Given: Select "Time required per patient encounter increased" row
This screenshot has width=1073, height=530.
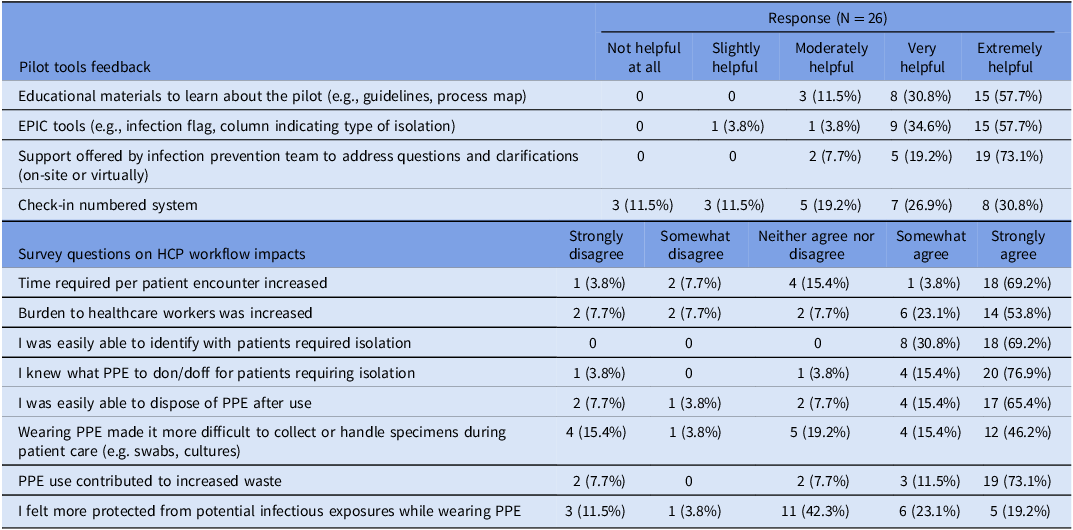Looking at the screenshot, I should 172,283.
